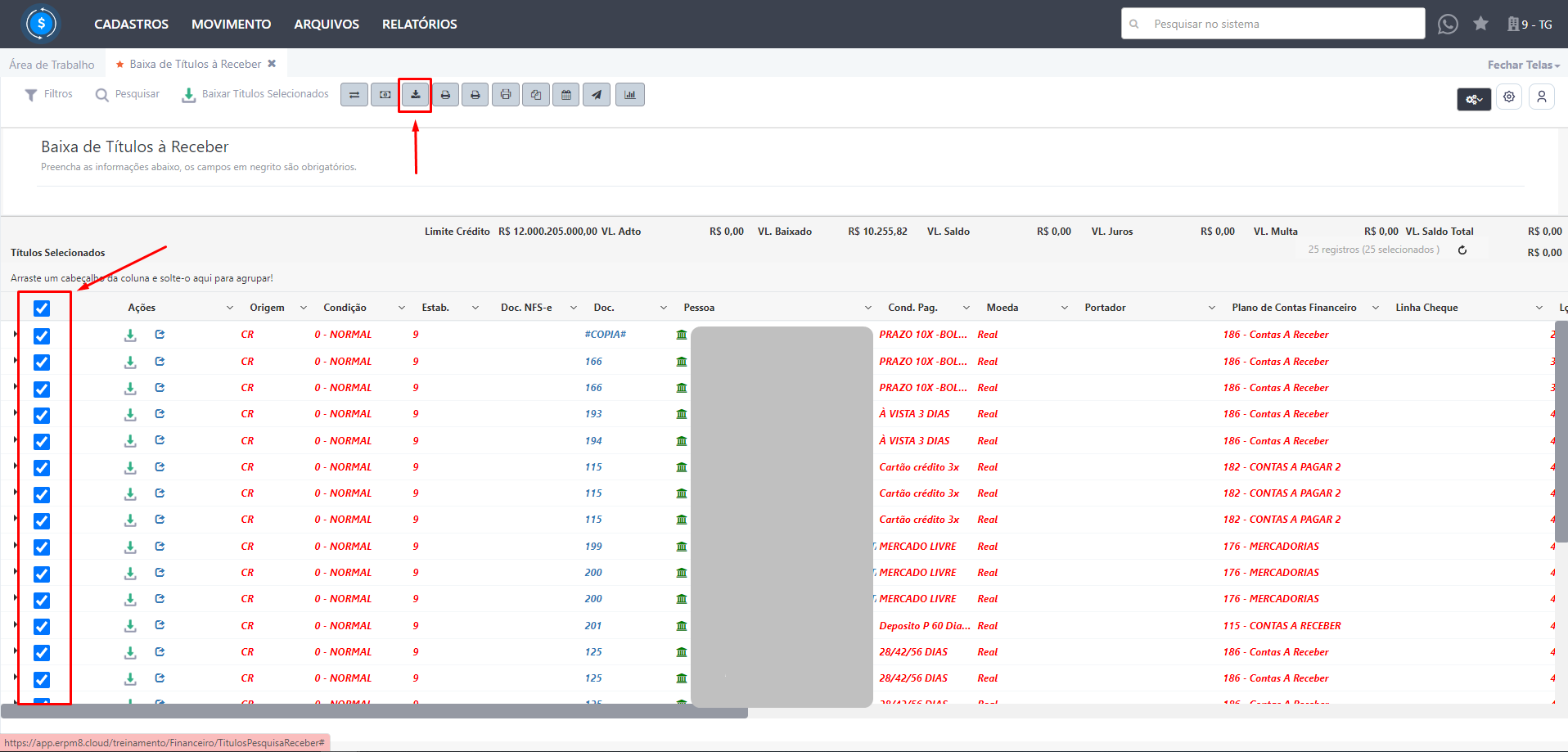Click the green download icon in row 193
Image resolution: width=1568 pixels, height=752 pixels.
pyautogui.click(x=130, y=414)
